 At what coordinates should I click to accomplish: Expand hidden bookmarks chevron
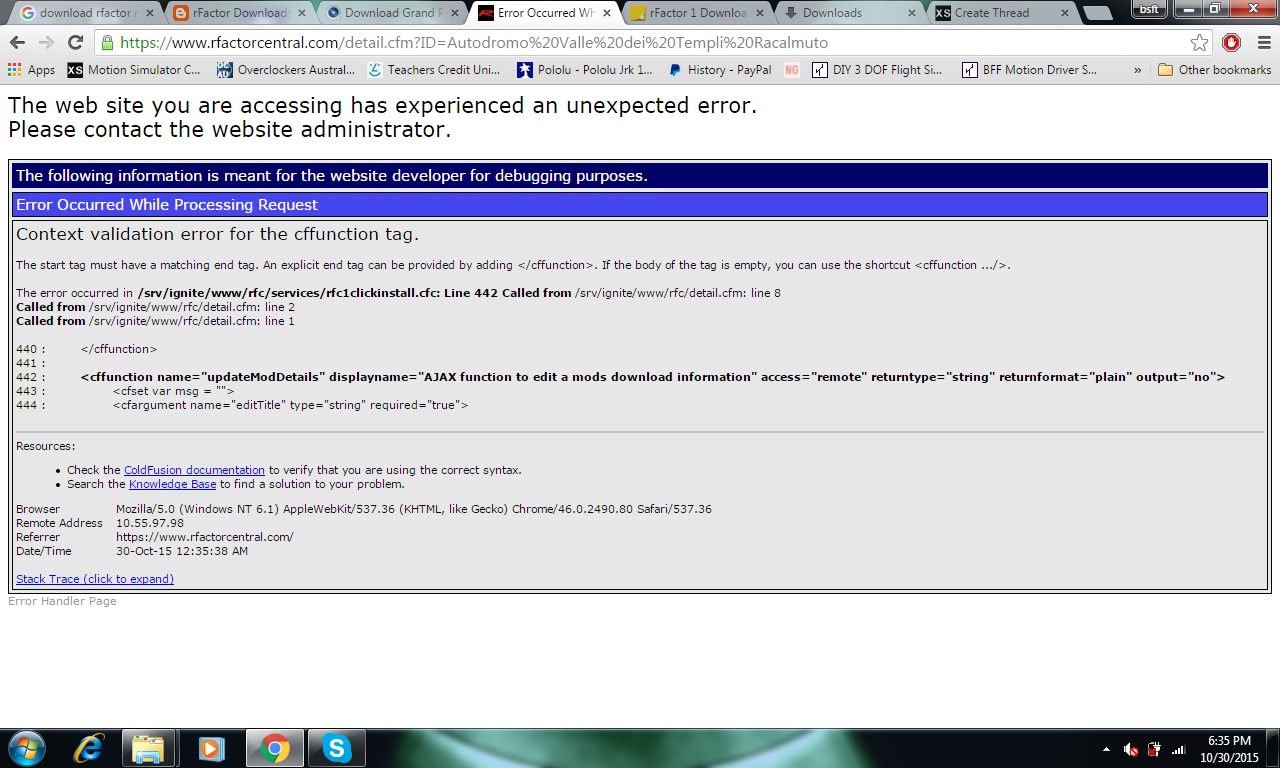[x=1137, y=70]
